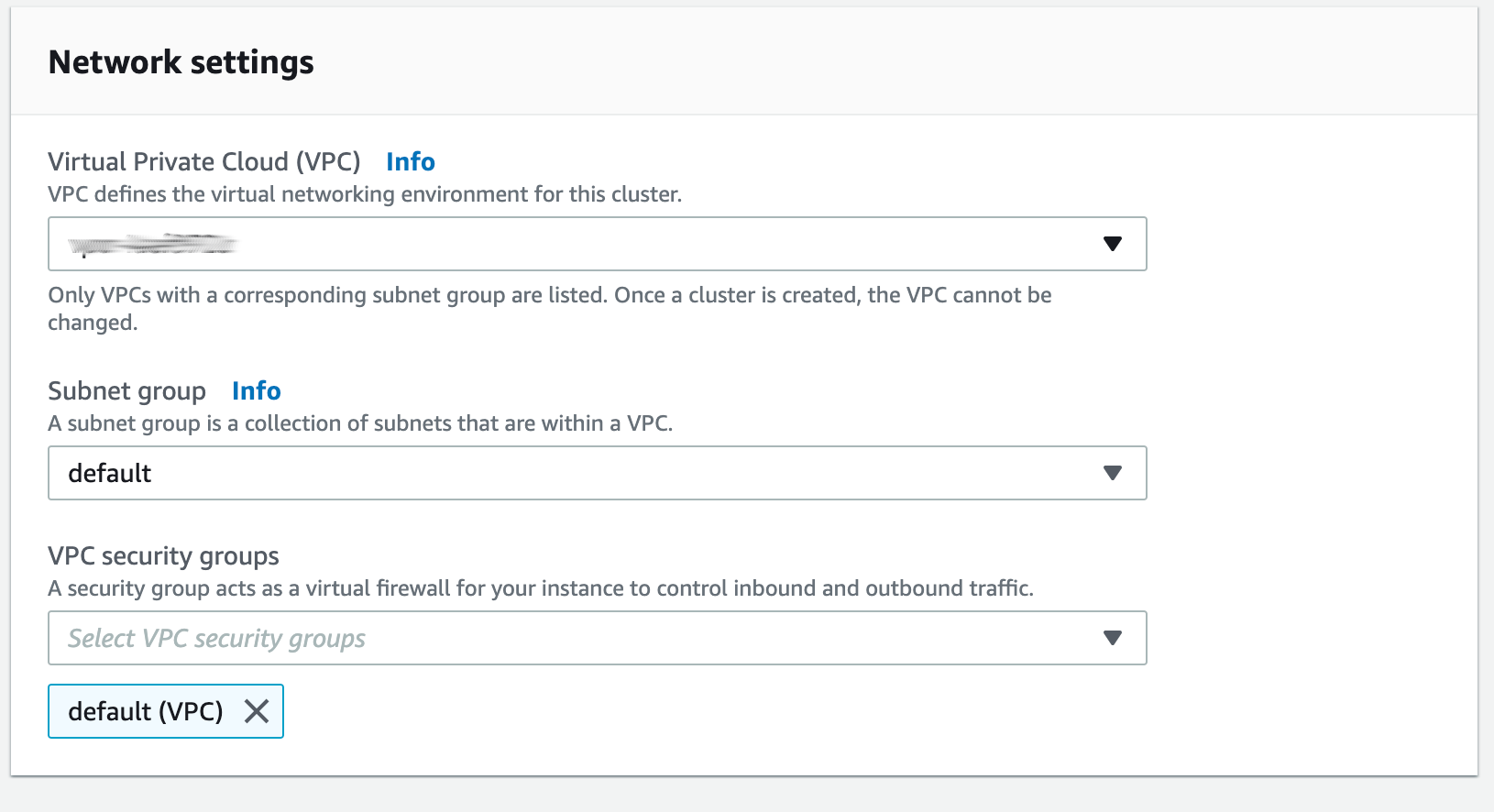Click the blurred VPC name in the VPC field
Image resolution: width=1494 pixels, height=812 pixels.
tap(153, 244)
